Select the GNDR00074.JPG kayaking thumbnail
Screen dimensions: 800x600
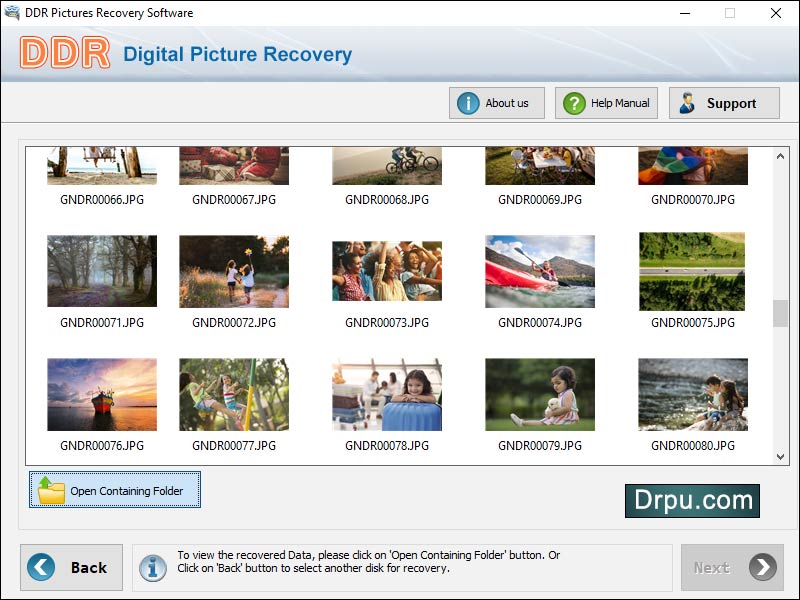pyautogui.click(x=540, y=271)
